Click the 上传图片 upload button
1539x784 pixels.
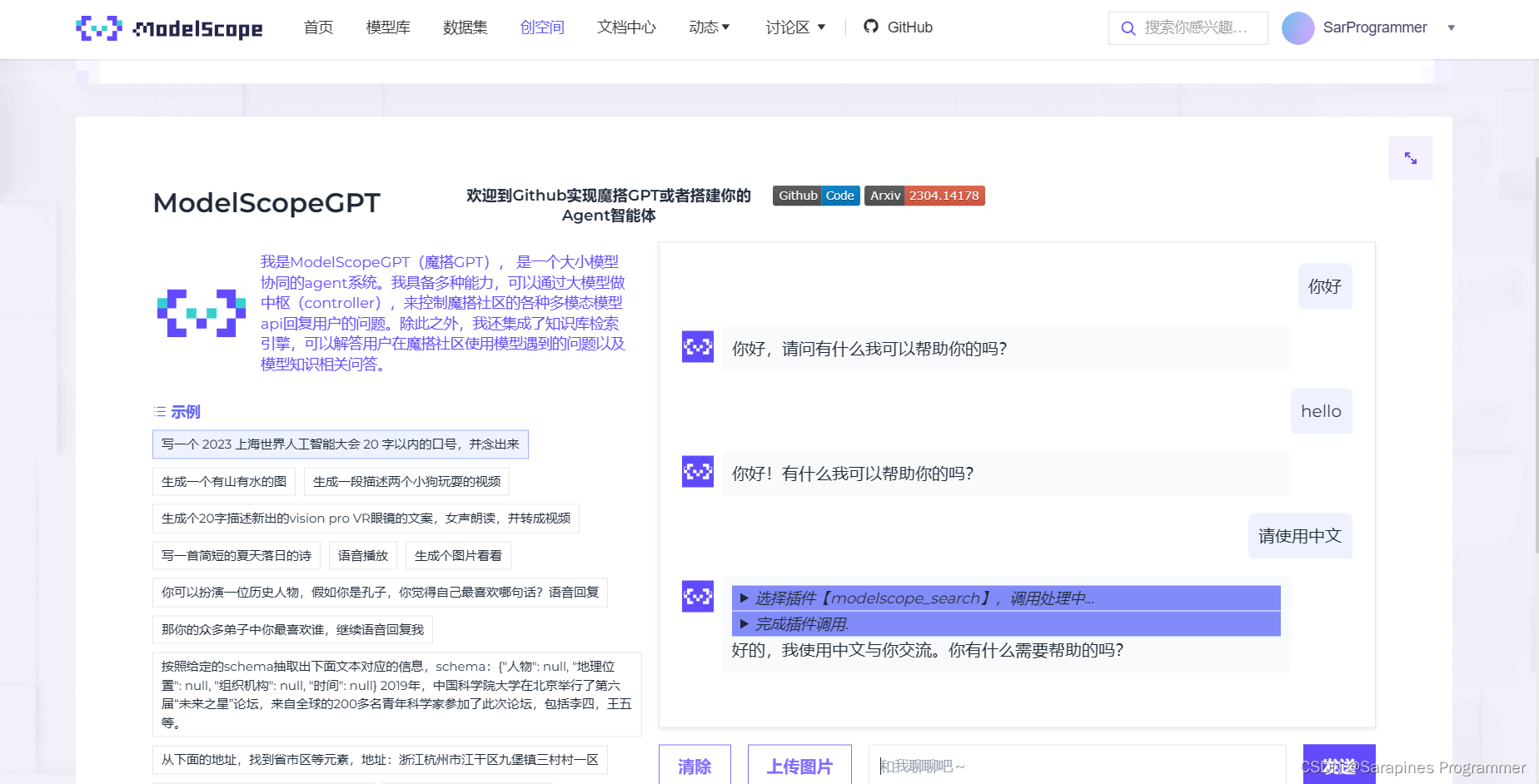point(799,767)
